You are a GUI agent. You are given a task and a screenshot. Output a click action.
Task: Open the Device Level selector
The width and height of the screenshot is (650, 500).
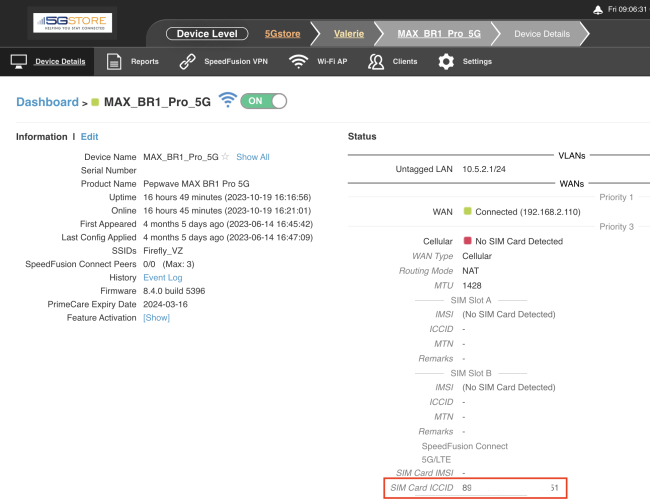click(x=207, y=34)
